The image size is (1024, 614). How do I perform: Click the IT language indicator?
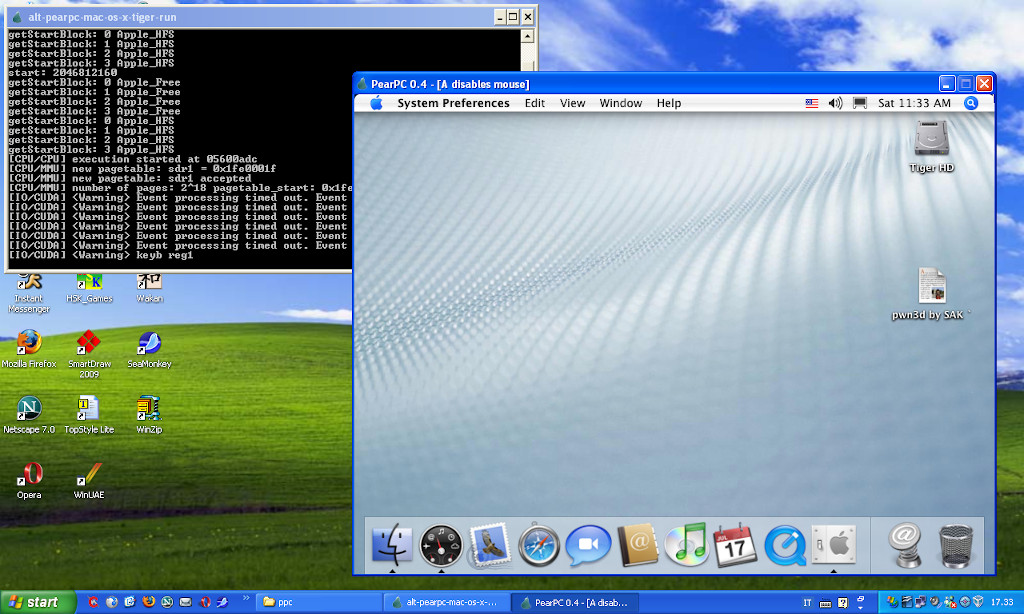(807, 602)
